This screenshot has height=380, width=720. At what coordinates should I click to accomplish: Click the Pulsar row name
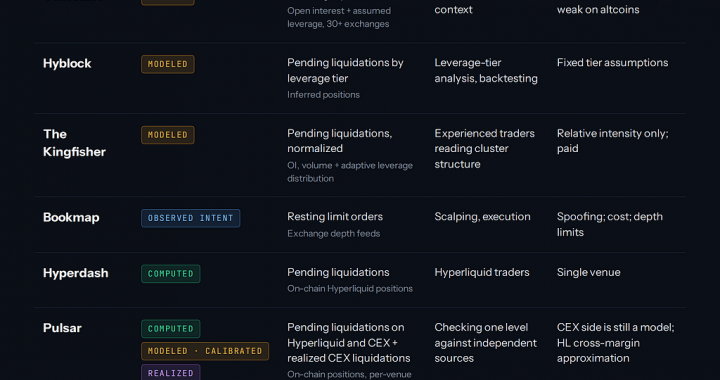click(x=62, y=328)
